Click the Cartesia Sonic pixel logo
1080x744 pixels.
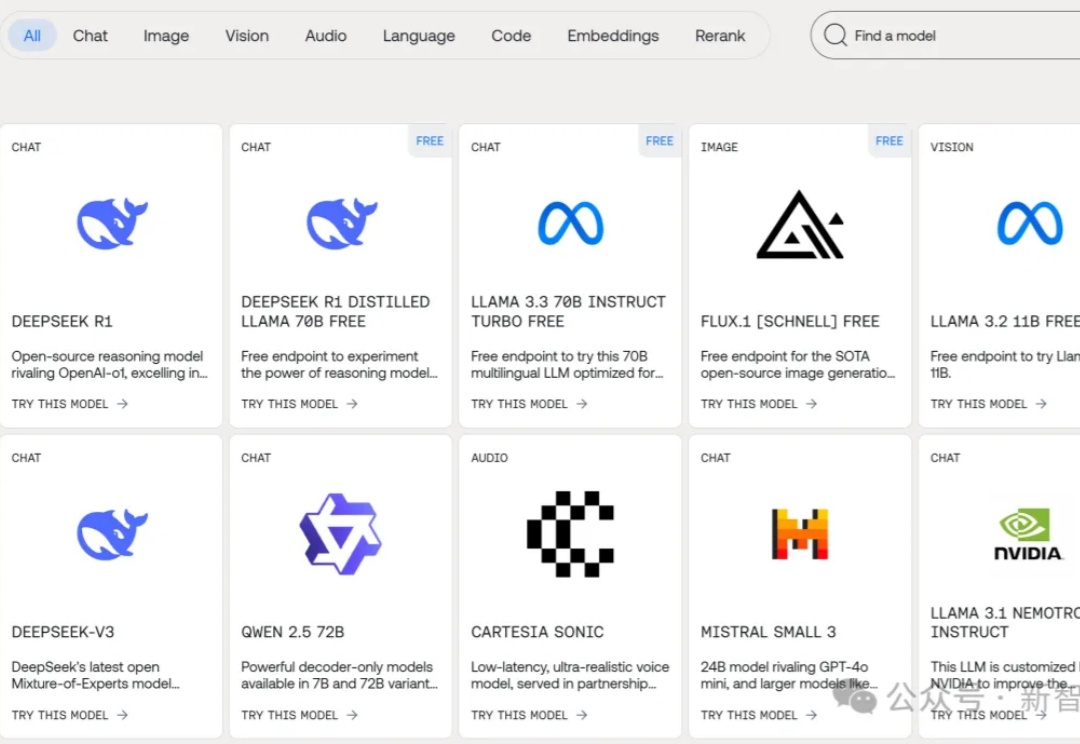pyautogui.click(x=570, y=534)
